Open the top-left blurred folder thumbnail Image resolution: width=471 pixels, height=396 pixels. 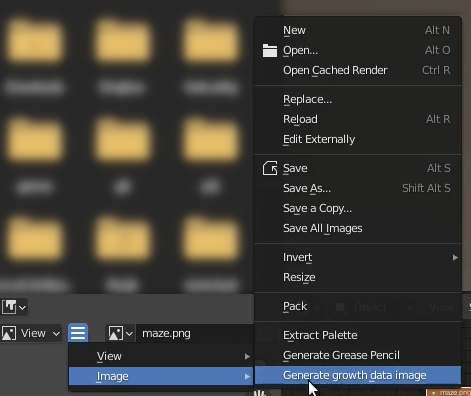click(34, 40)
